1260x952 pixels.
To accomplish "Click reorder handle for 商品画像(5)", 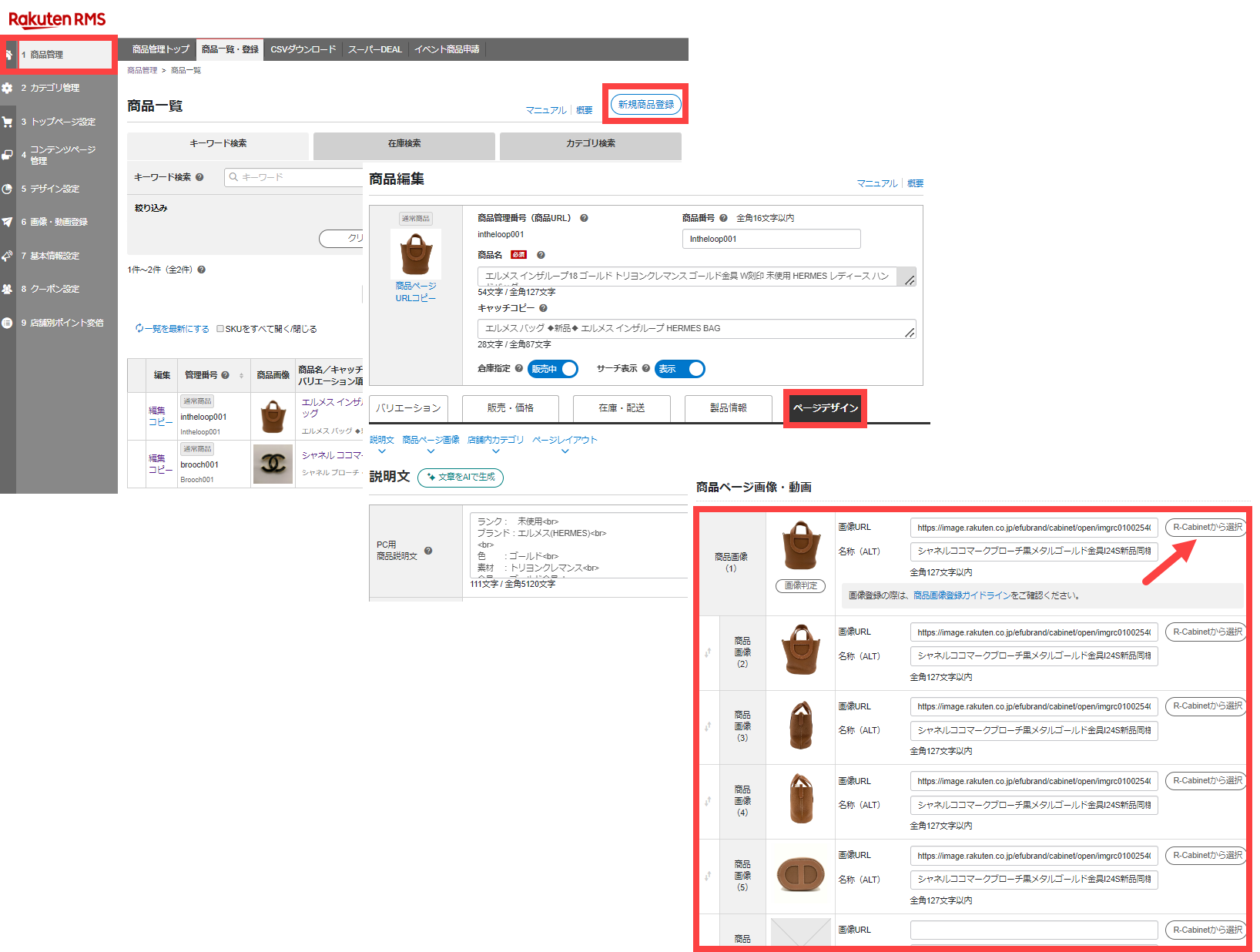I will pos(708,877).
